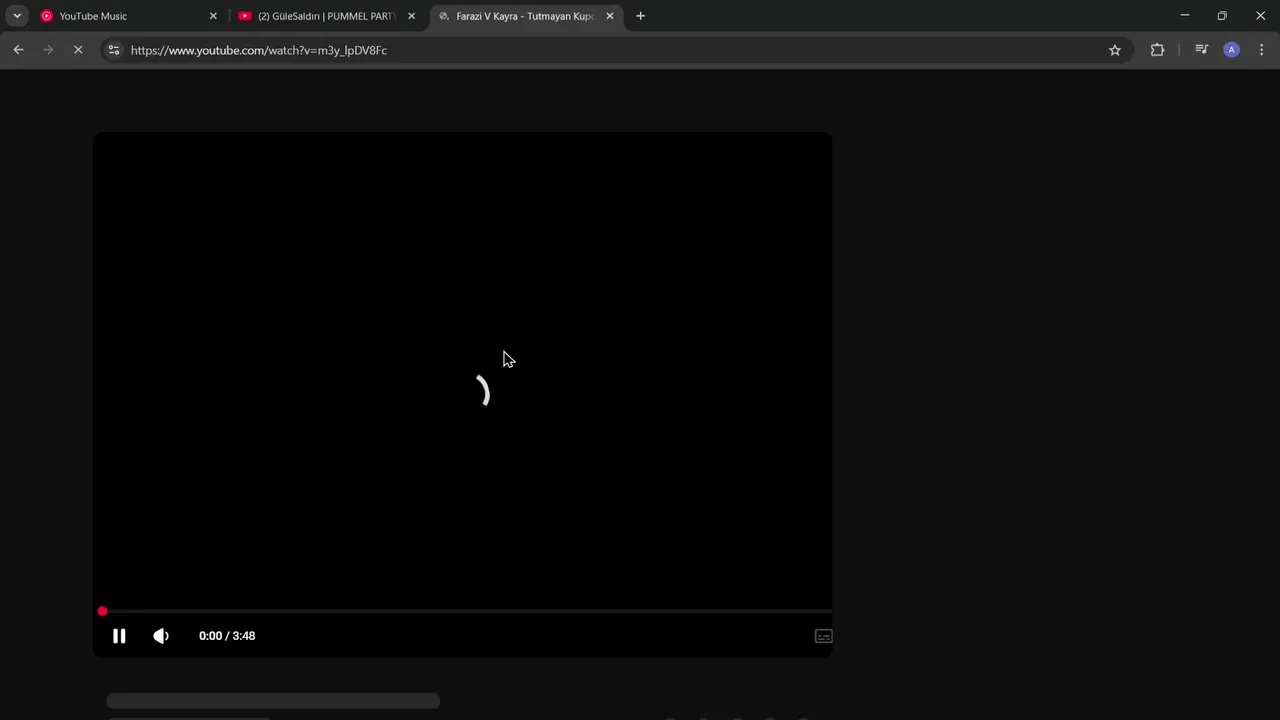Open the Extensions puzzle icon

[1157, 50]
